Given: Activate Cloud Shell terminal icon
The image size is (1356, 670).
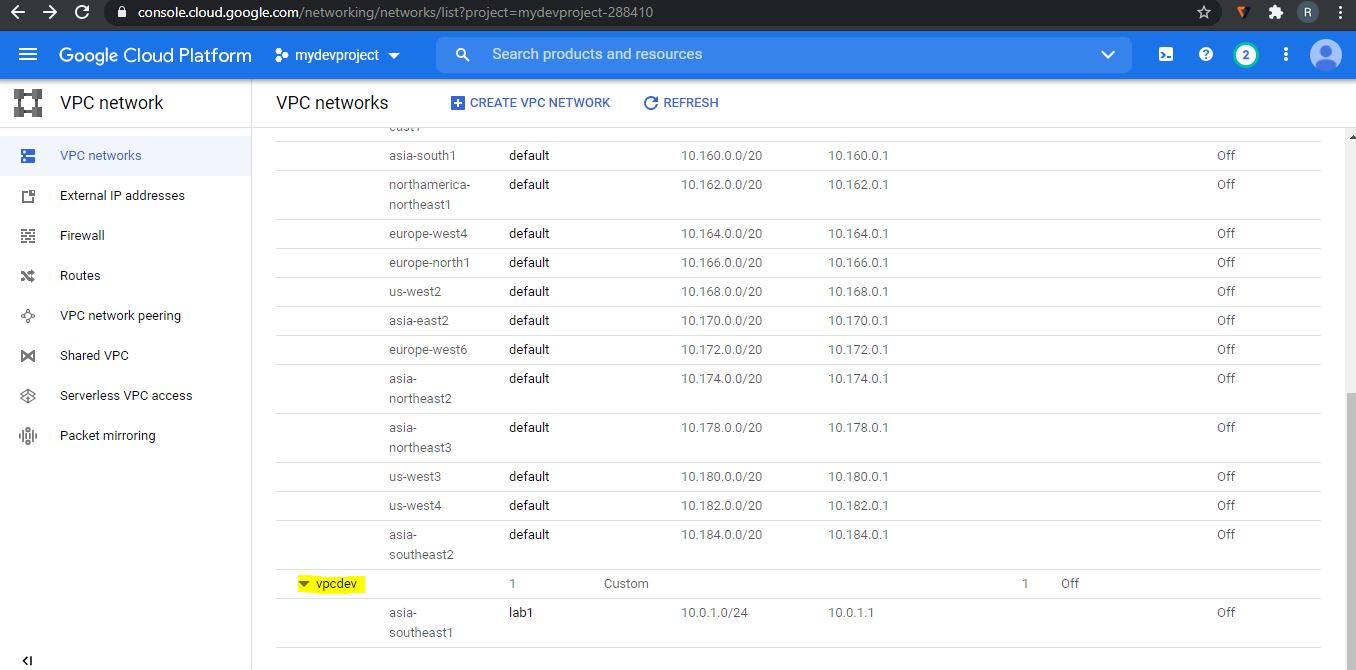Looking at the screenshot, I should pyautogui.click(x=1165, y=55).
